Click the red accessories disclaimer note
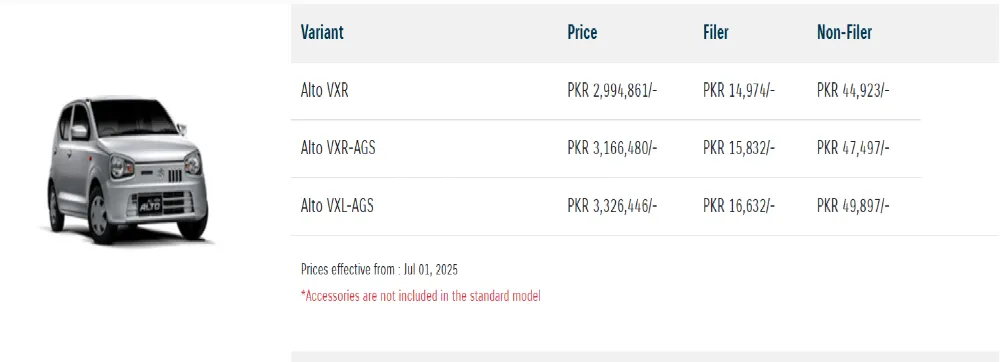 [x=421, y=296]
